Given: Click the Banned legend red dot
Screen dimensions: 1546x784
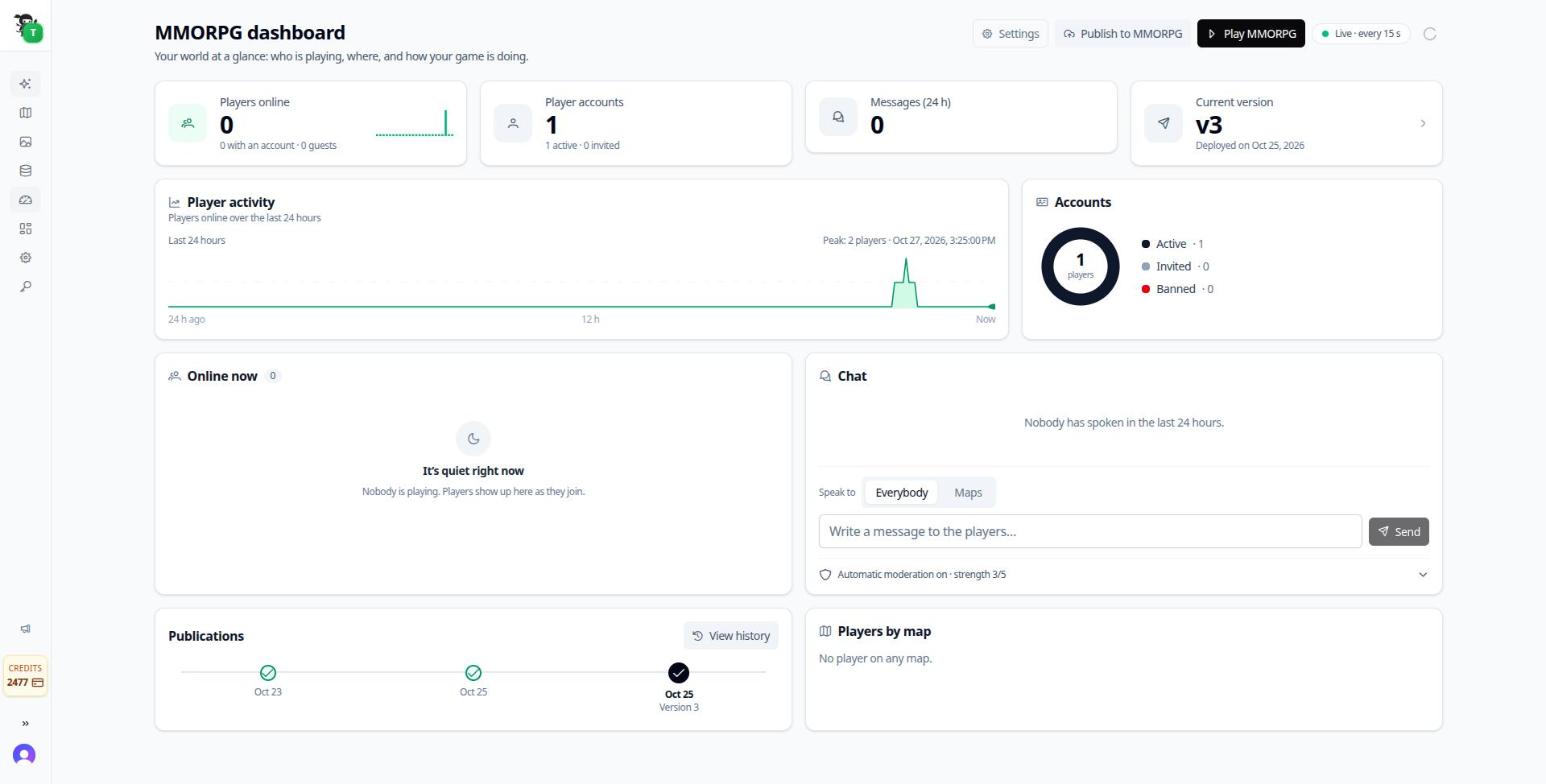Looking at the screenshot, I should point(1146,289).
